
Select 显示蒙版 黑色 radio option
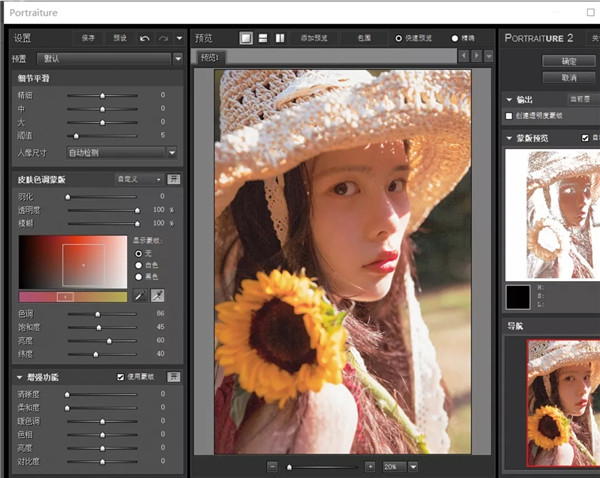click(x=139, y=276)
